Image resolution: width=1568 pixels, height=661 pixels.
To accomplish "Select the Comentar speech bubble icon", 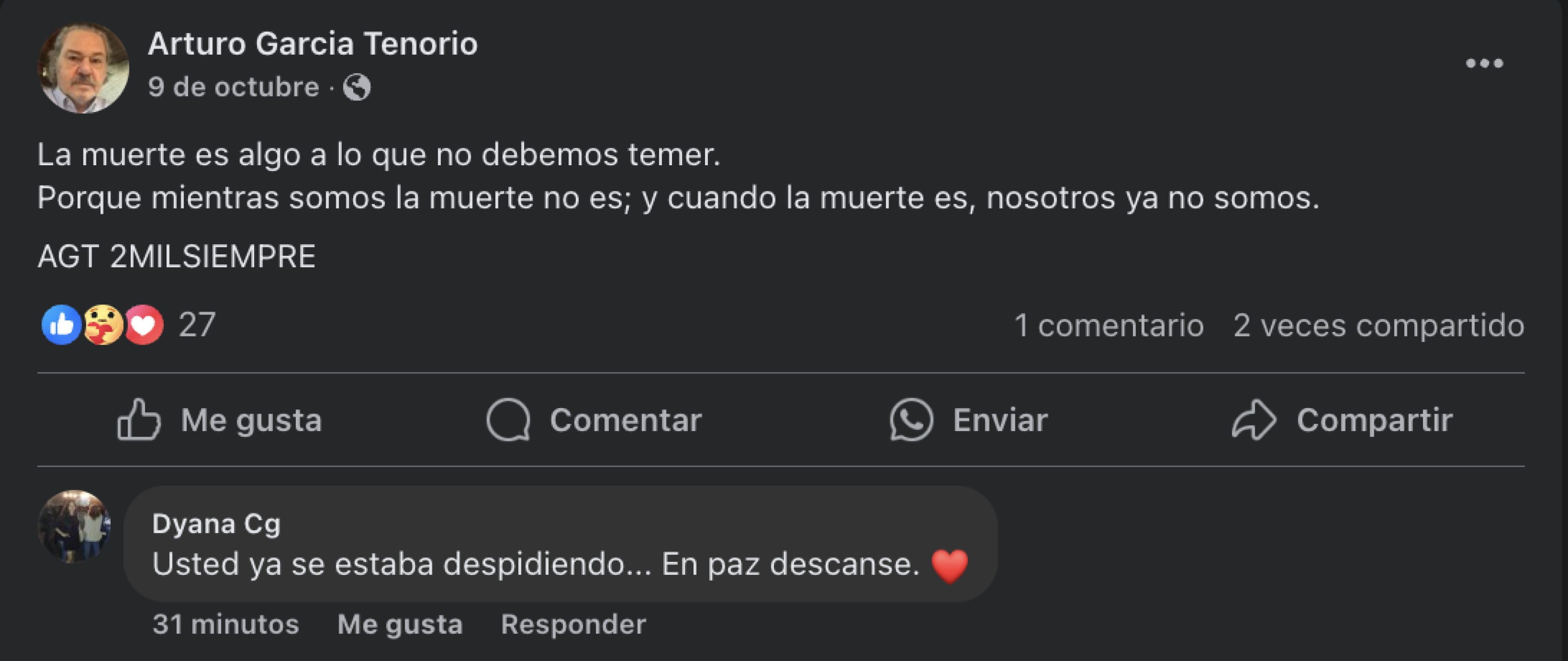I will coord(512,419).
